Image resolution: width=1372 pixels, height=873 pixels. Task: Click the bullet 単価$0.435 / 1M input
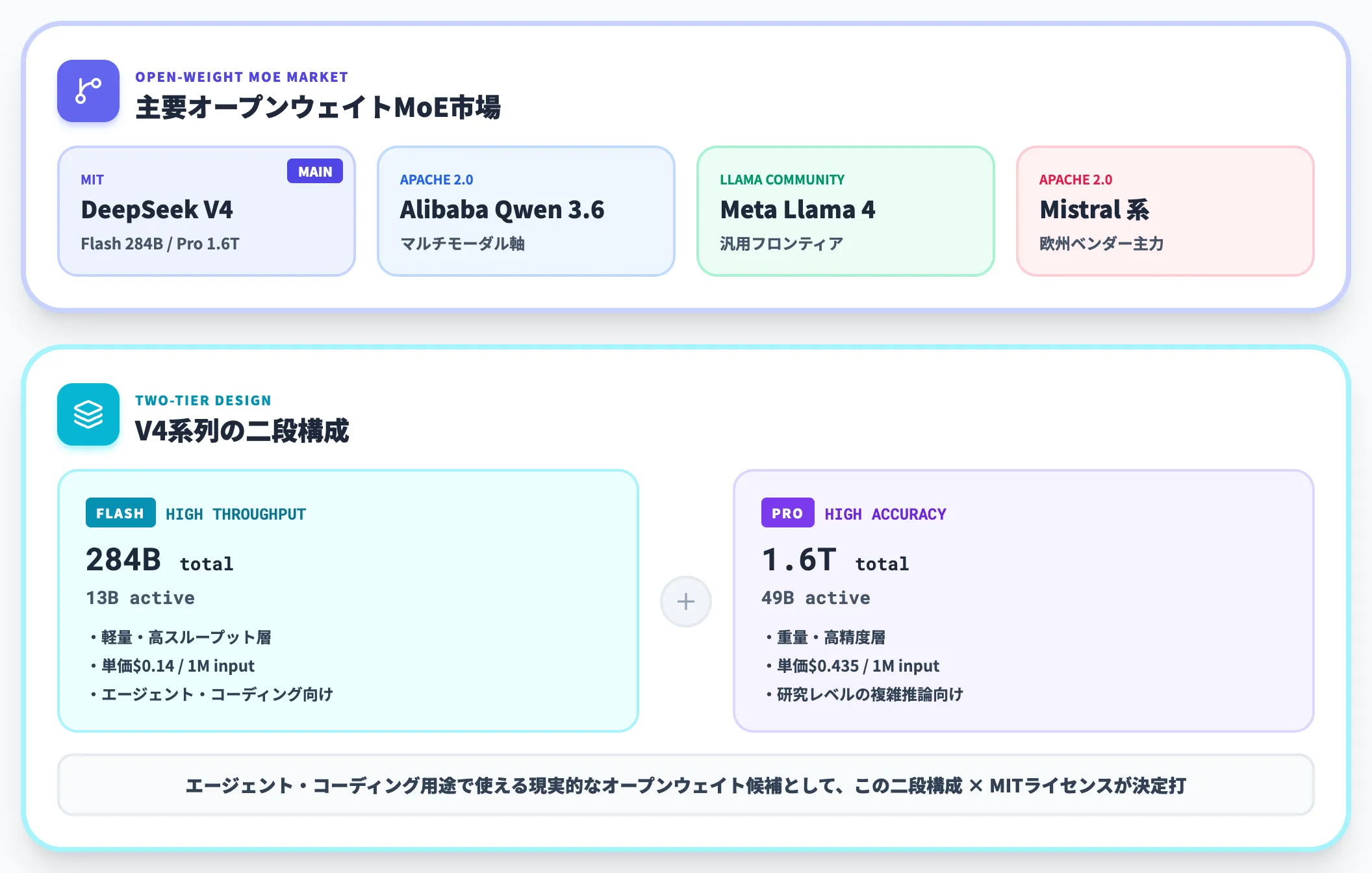[852, 666]
